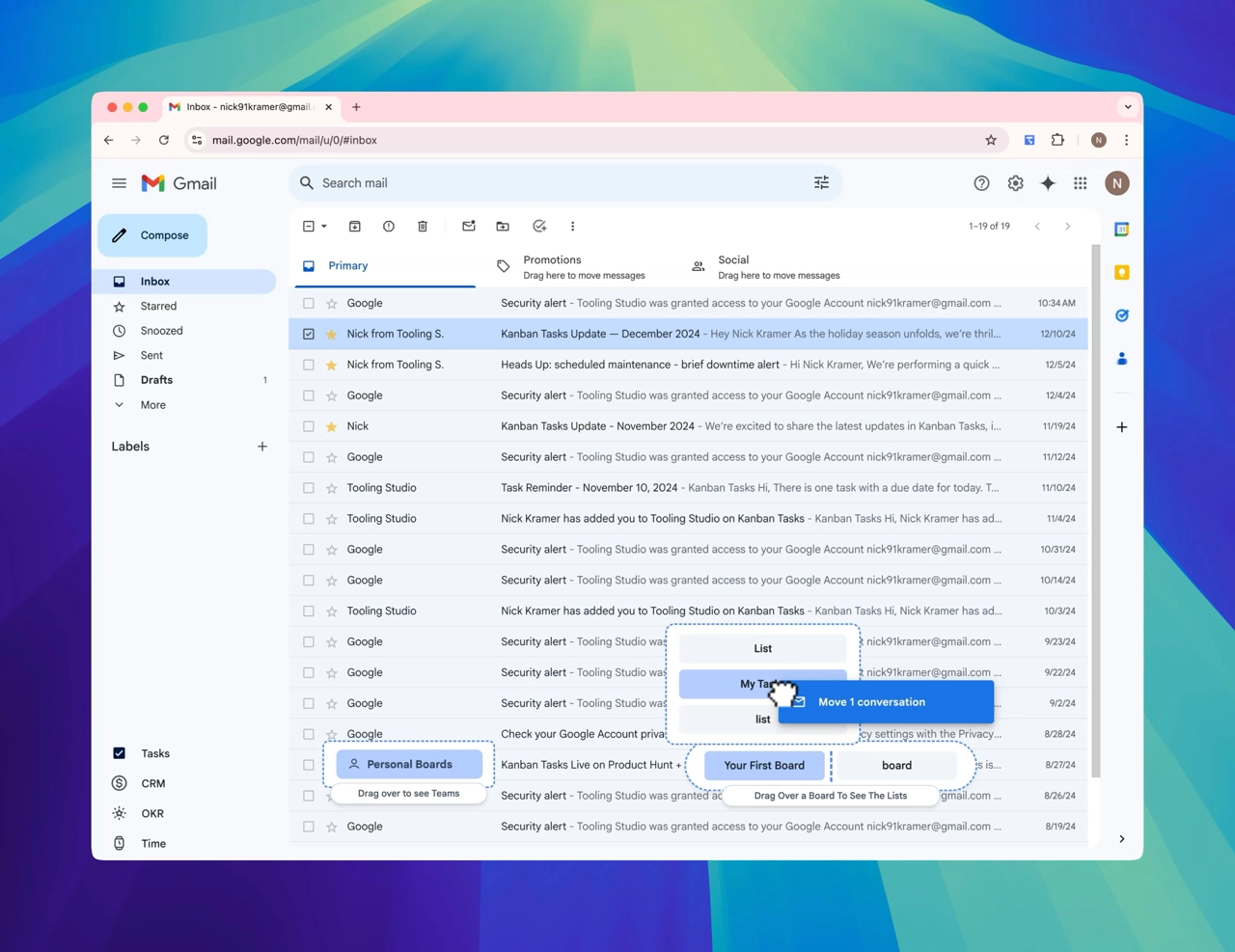This screenshot has width=1235, height=952.
Task: Open the Sent folder
Action: click(x=151, y=356)
